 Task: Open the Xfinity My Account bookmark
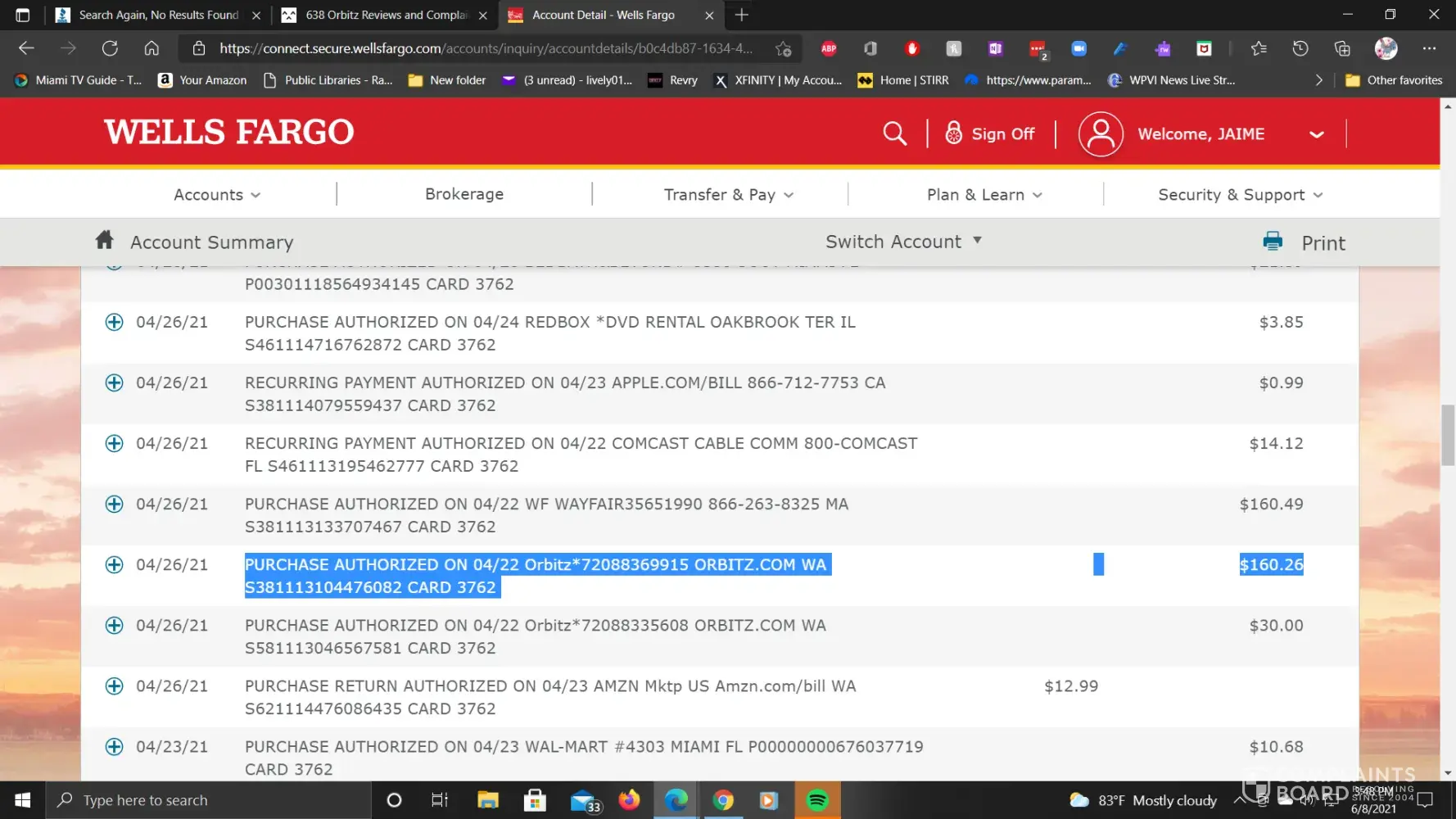click(778, 80)
